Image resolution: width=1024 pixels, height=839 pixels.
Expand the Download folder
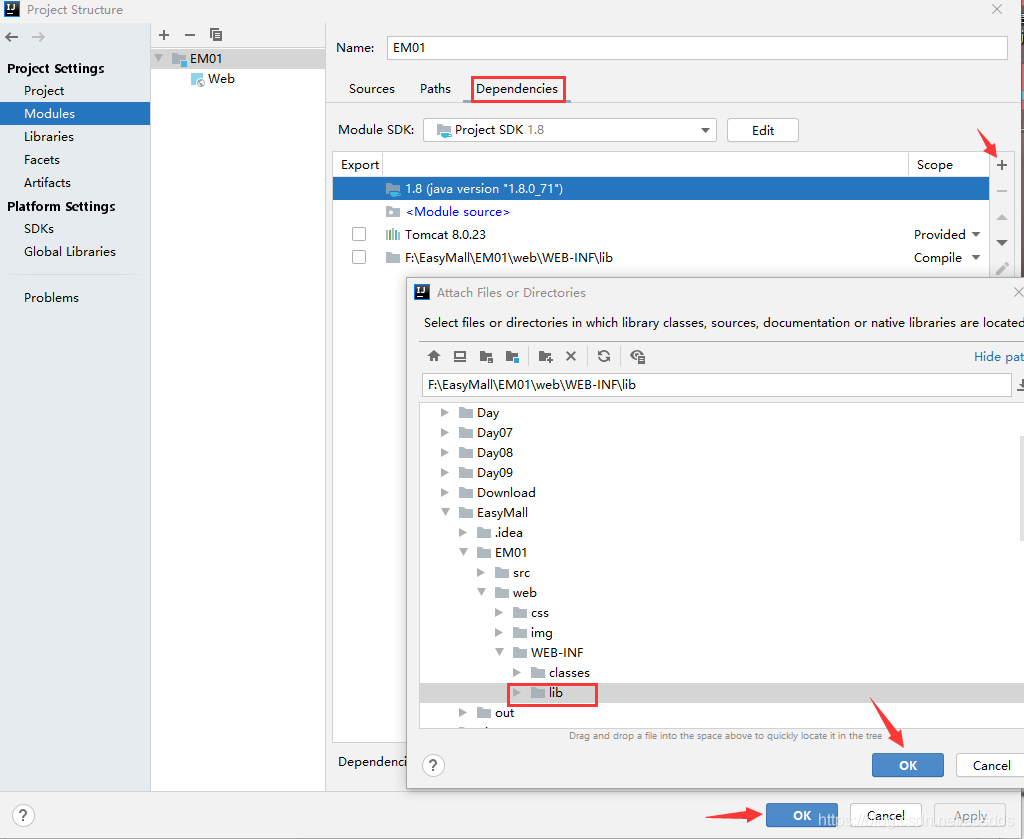coord(445,492)
